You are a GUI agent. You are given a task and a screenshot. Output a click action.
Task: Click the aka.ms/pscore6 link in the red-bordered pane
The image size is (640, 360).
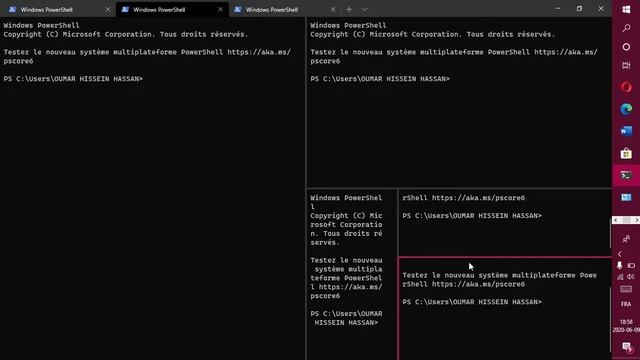pyautogui.click(x=478, y=284)
